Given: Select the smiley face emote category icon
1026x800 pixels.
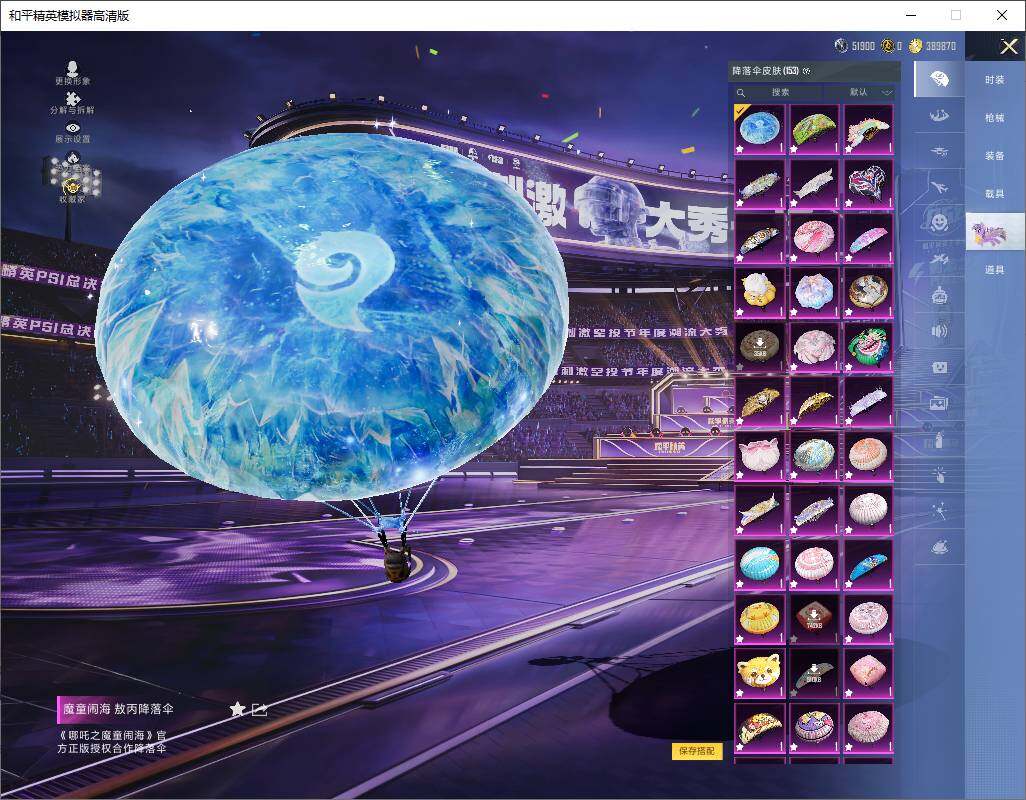Looking at the screenshot, I should click(940, 222).
